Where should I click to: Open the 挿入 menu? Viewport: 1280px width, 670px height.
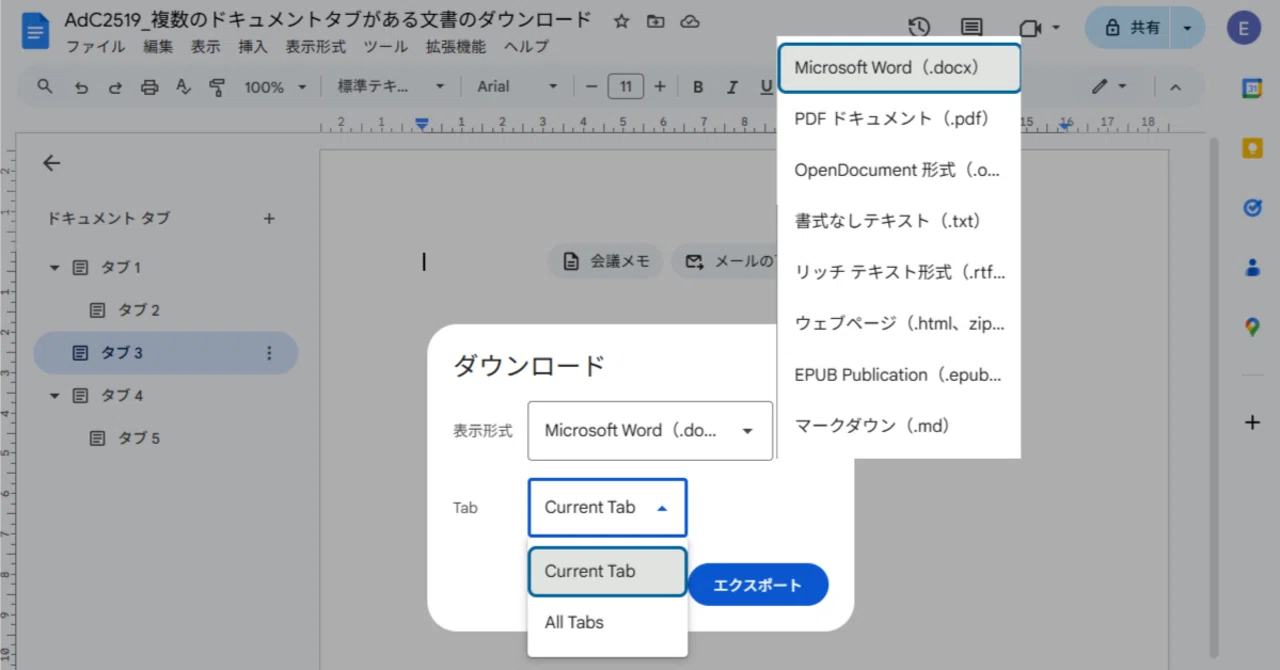253,47
